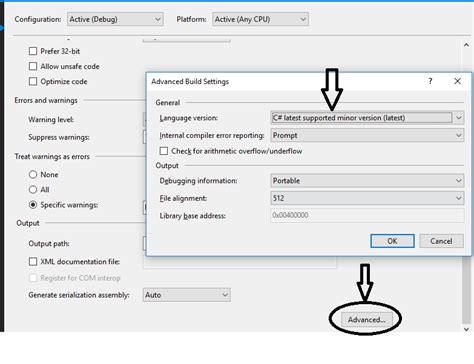
Task: Click scrollbar up arrow in Build page
Action: tap(466, 45)
